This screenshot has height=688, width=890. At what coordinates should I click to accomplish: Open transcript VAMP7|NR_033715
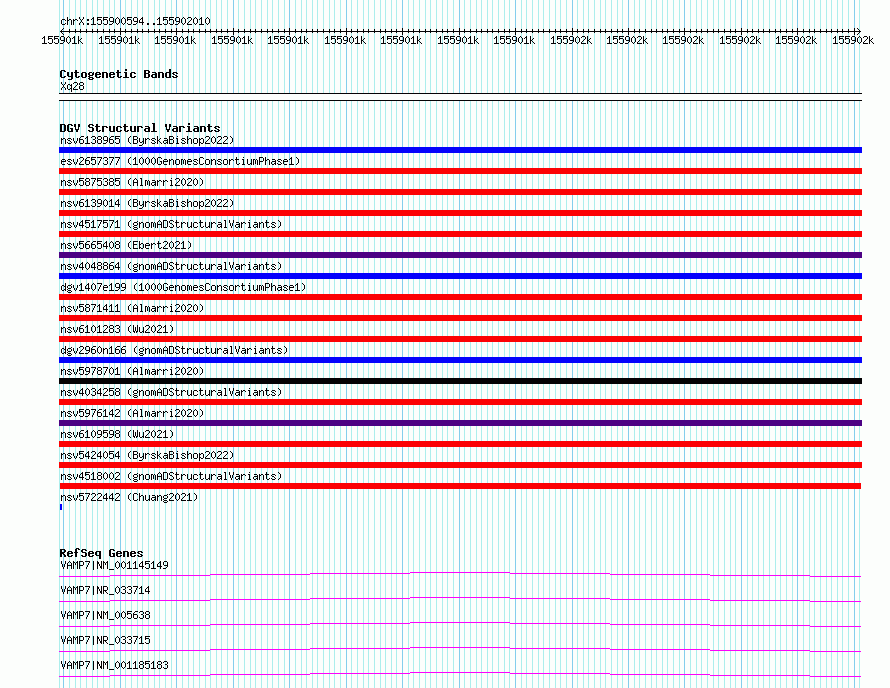(105, 640)
